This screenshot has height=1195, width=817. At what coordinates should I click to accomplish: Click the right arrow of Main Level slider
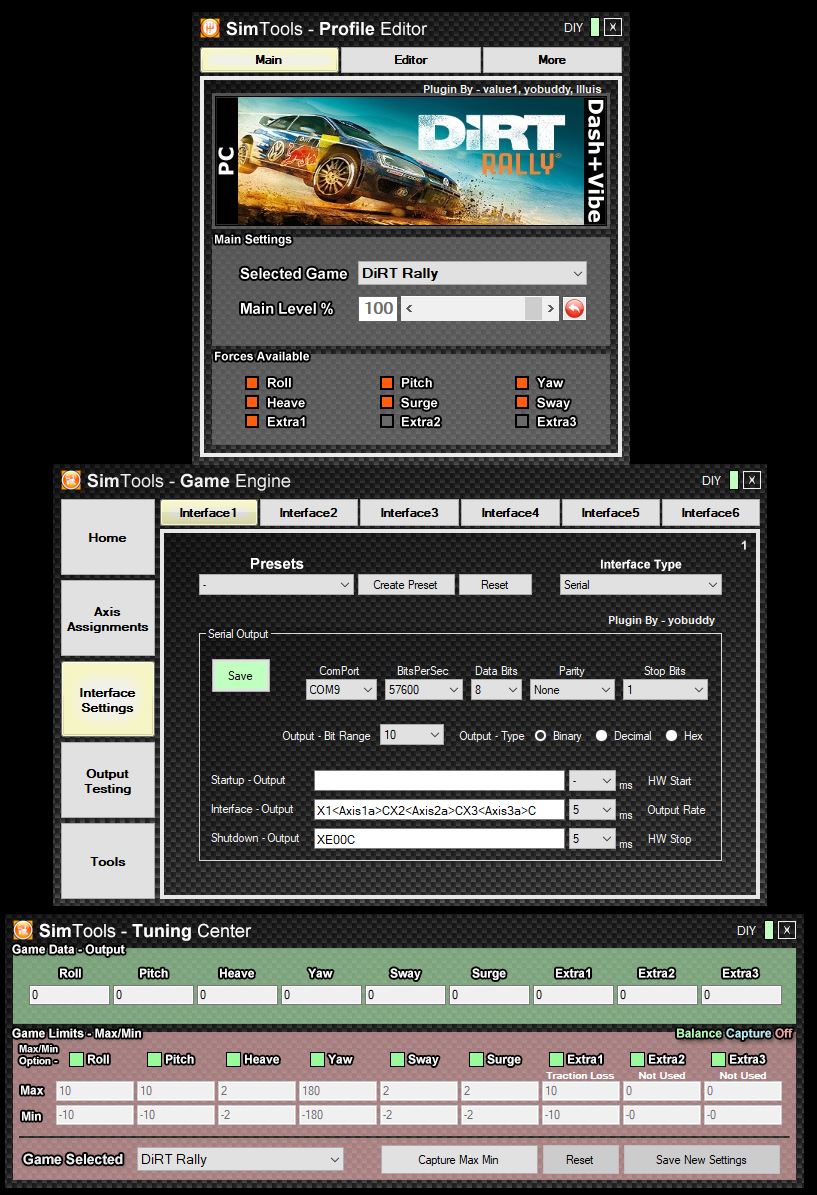point(550,309)
